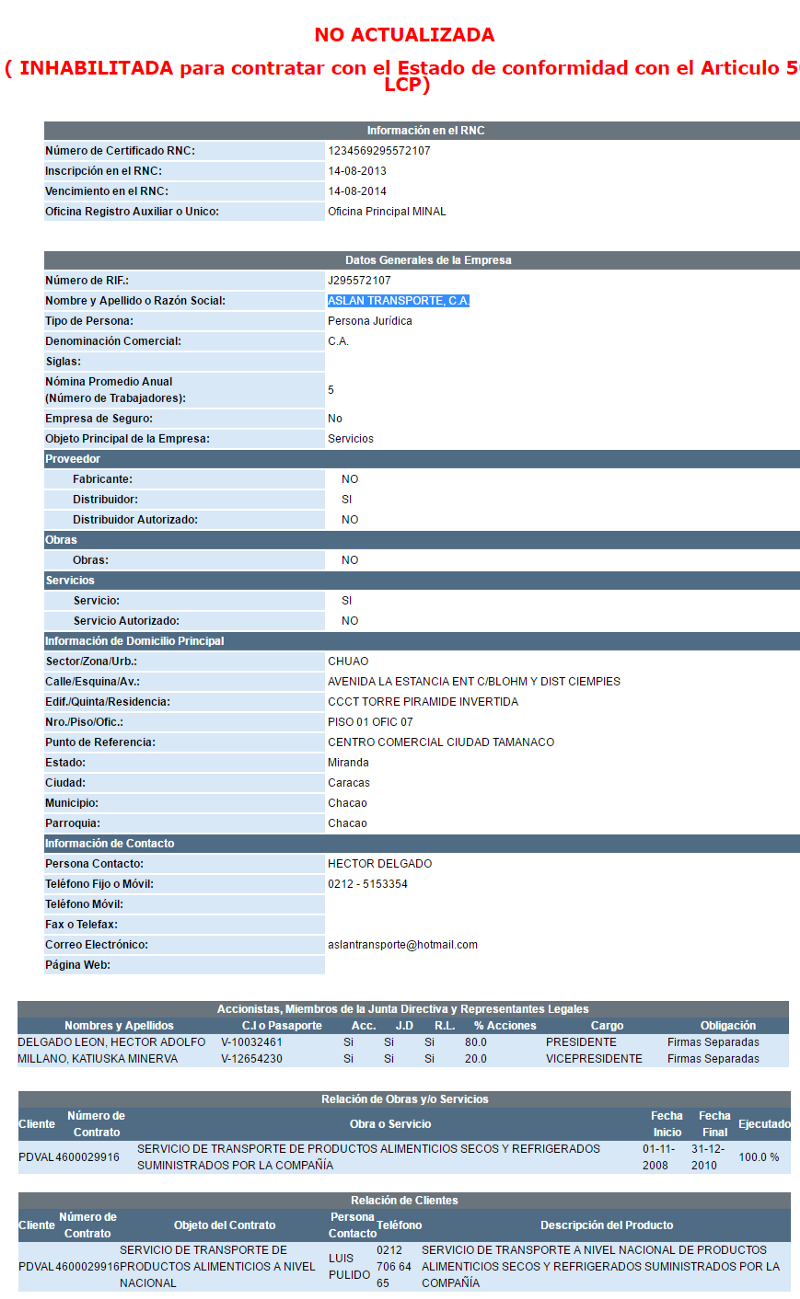Click the email address aslantransporte@hotmail.com

[402, 945]
